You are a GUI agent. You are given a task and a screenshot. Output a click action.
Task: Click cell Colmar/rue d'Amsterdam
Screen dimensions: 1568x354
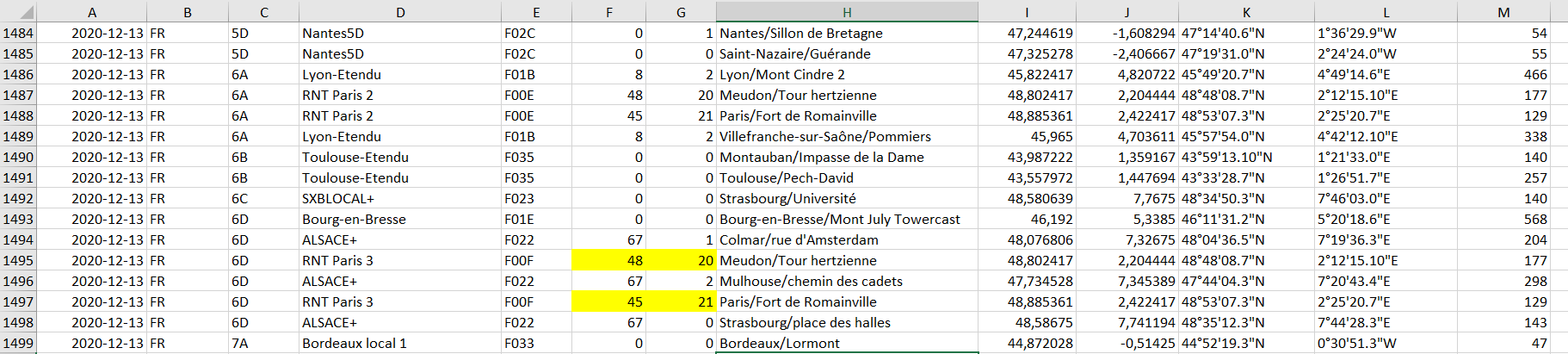[847, 239]
